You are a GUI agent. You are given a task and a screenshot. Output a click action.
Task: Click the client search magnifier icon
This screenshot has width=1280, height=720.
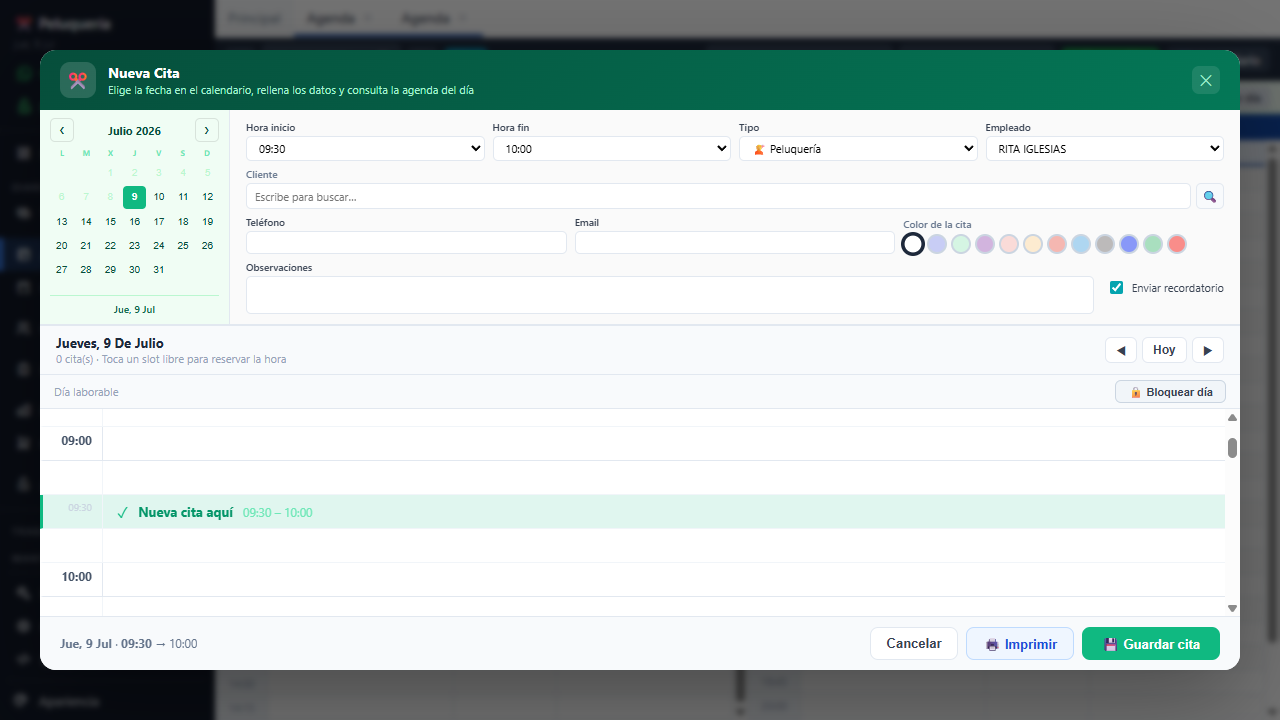click(x=1210, y=196)
